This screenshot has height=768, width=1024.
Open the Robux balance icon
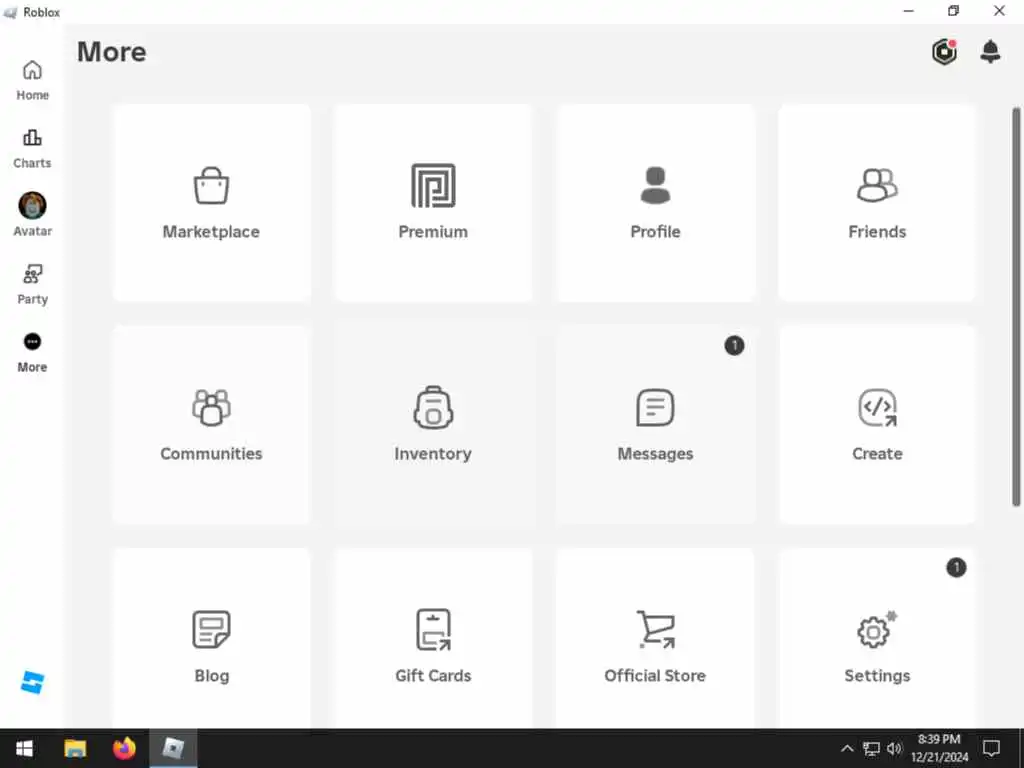(944, 52)
